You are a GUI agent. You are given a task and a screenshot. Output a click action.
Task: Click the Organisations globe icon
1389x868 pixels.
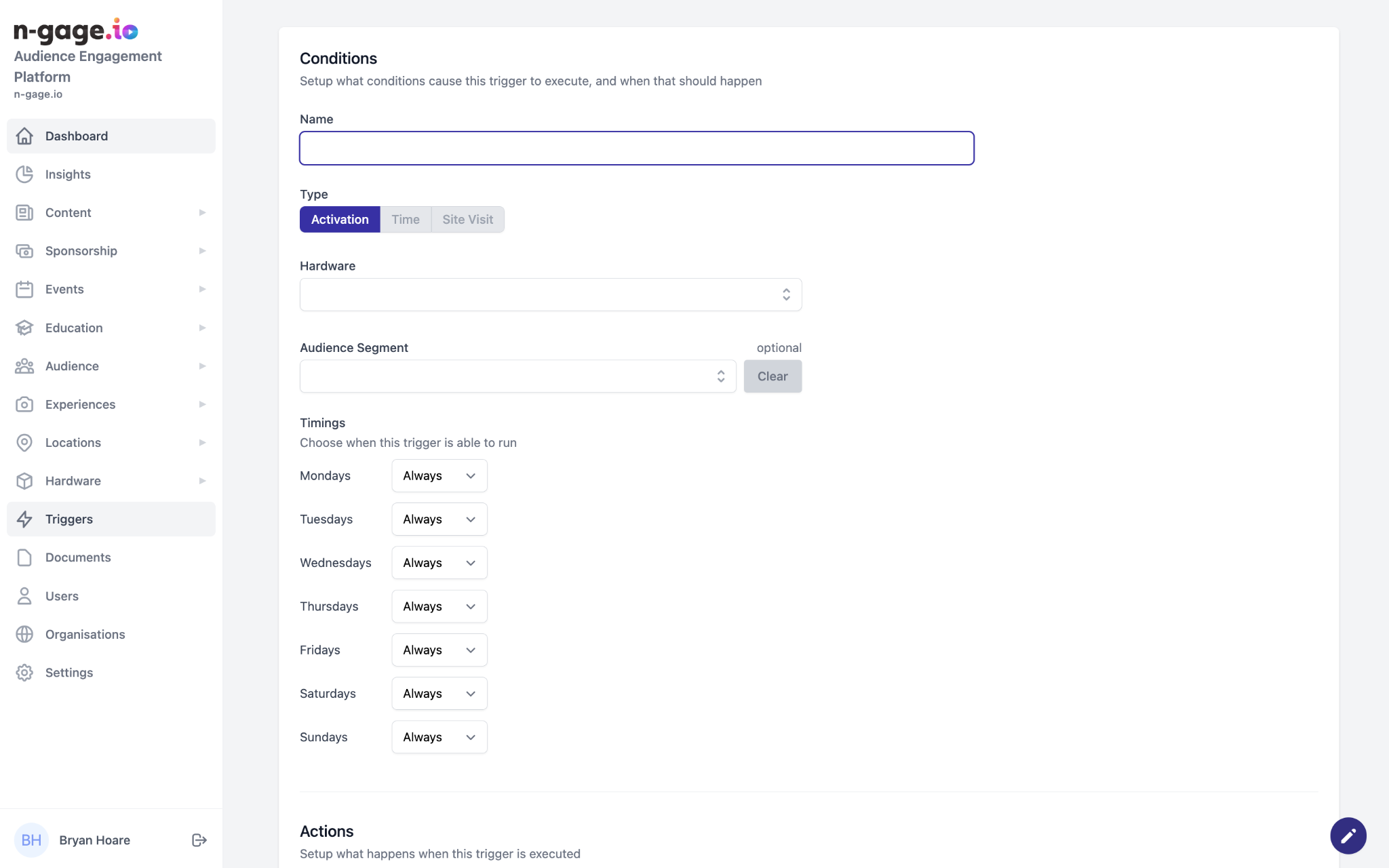pos(24,635)
